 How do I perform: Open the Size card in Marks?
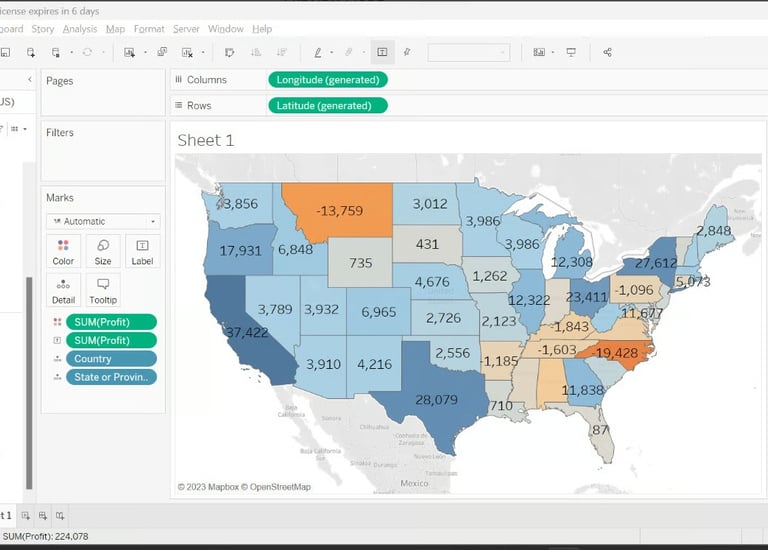103,252
